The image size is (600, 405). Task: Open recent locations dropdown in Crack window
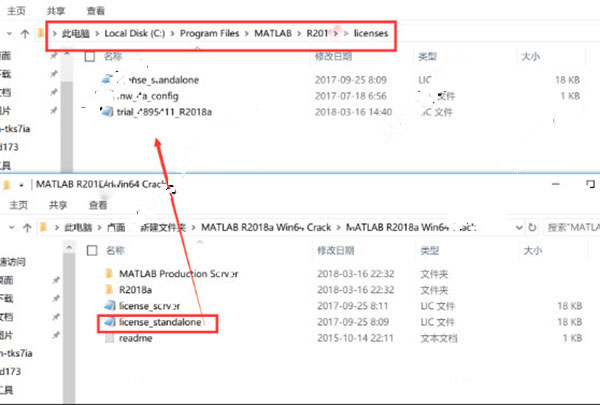coord(12,227)
